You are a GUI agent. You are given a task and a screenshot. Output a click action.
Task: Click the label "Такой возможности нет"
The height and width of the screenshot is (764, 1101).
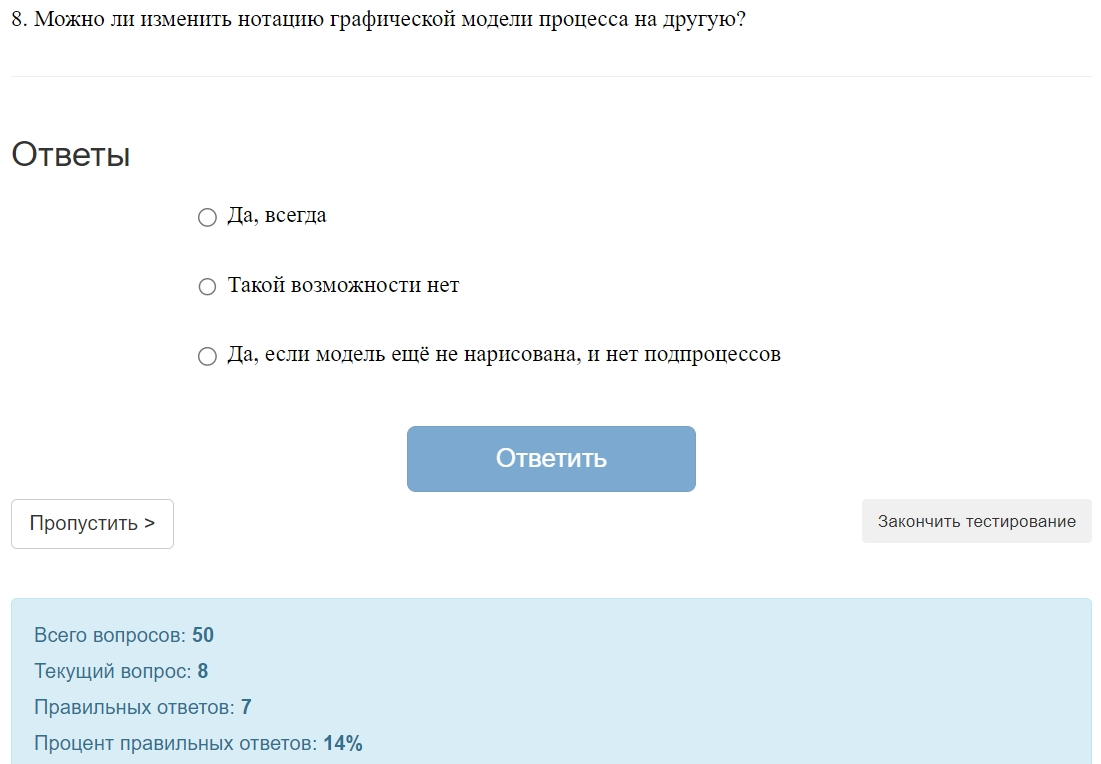(x=341, y=285)
